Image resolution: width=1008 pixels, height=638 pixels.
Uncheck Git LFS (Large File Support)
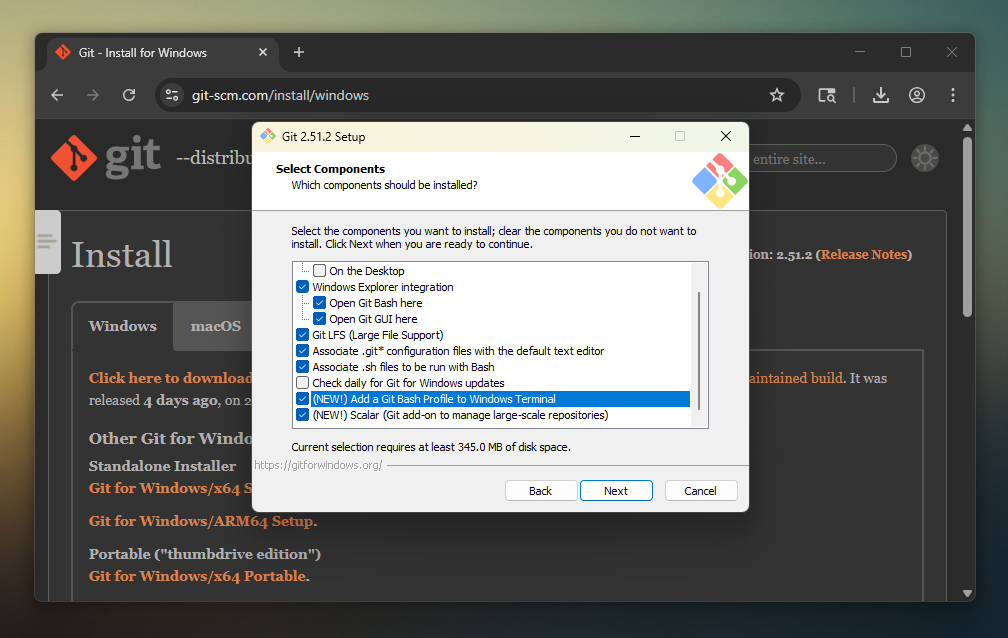click(302, 334)
